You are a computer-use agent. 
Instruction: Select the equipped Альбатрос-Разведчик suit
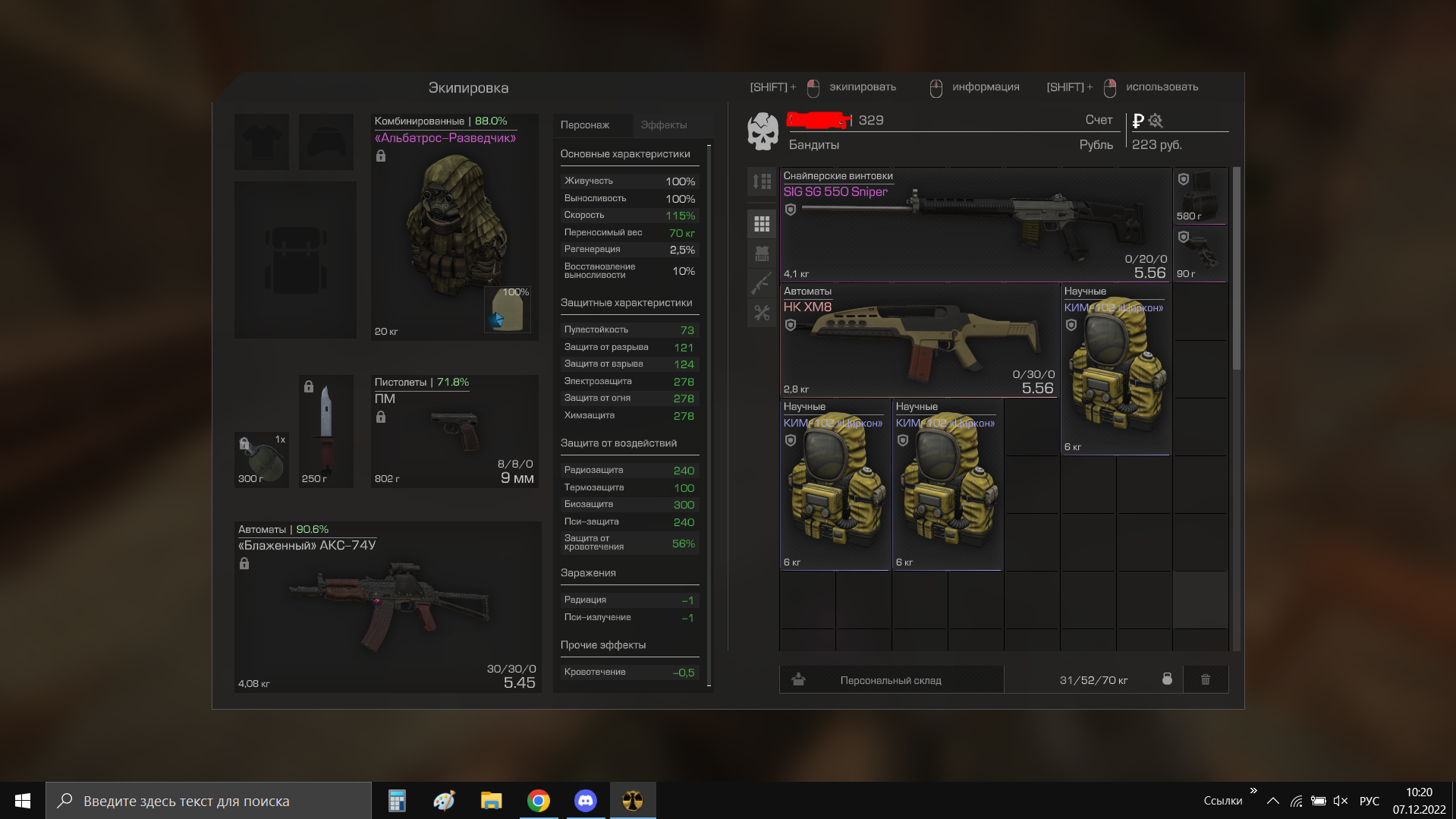[x=454, y=226]
